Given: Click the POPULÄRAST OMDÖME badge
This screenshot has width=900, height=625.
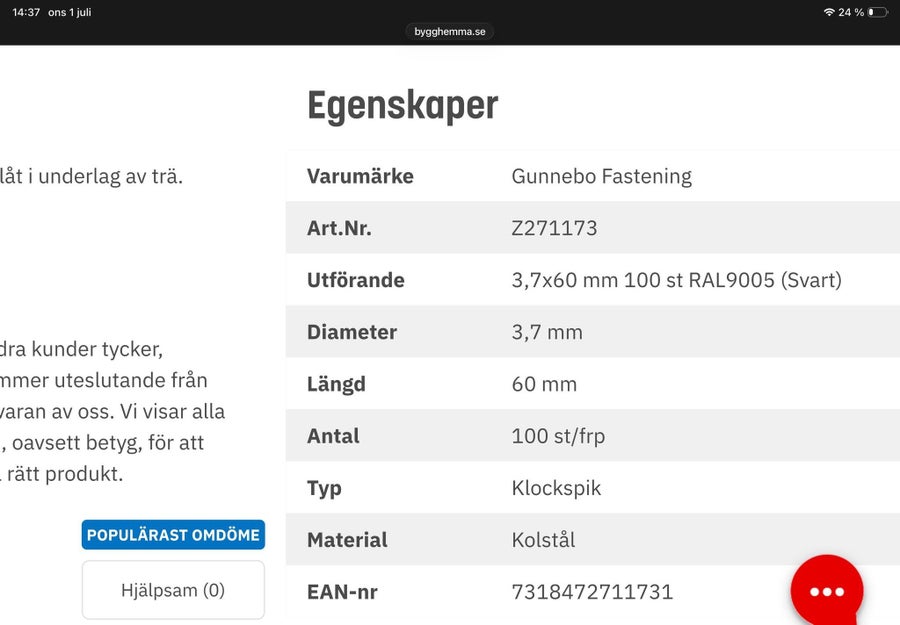Looking at the screenshot, I should pos(173,535).
